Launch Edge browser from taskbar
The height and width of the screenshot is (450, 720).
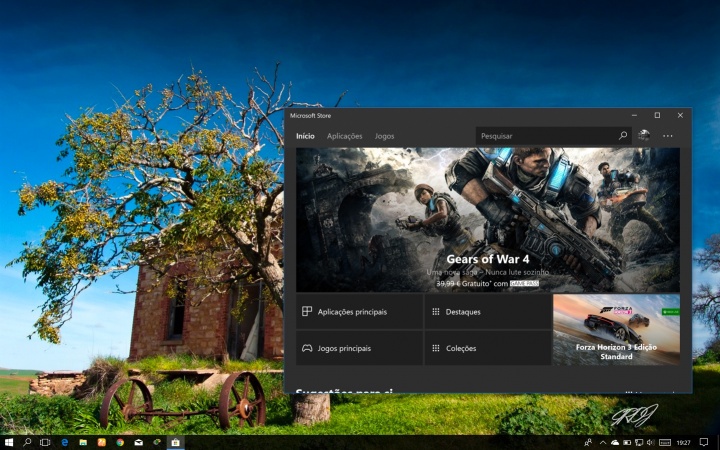click(65, 441)
